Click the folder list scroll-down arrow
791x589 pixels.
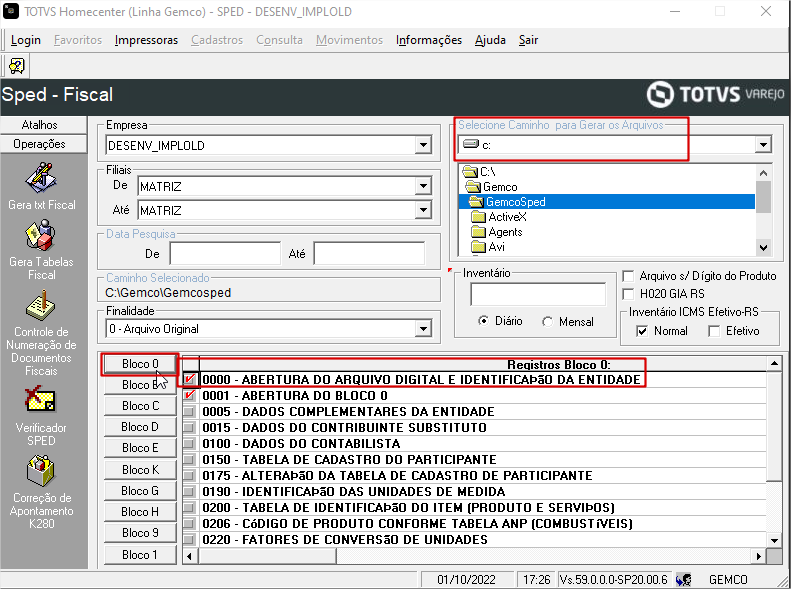pos(763,248)
